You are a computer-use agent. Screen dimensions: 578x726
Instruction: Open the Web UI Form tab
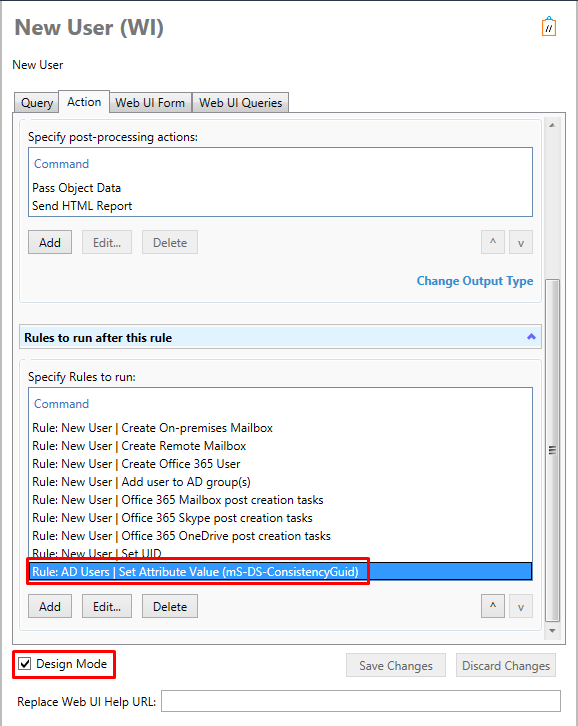click(x=150, y=102)
